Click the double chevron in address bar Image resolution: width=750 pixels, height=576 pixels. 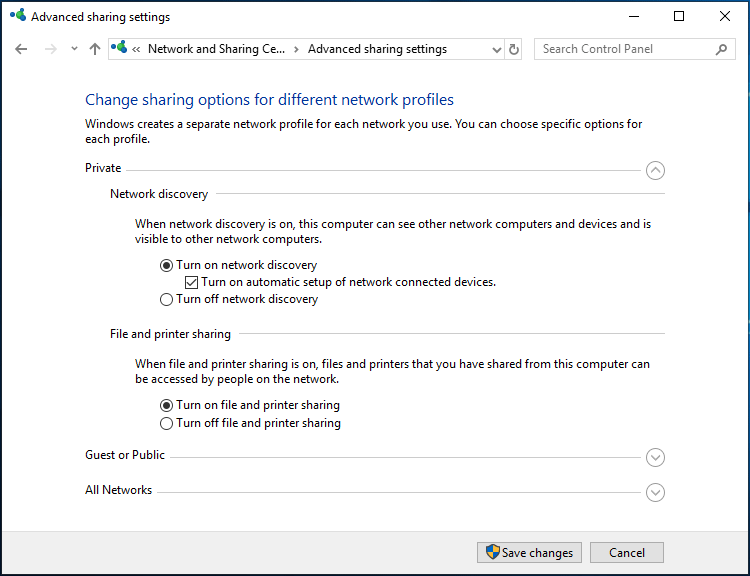[x=136, y=49]
